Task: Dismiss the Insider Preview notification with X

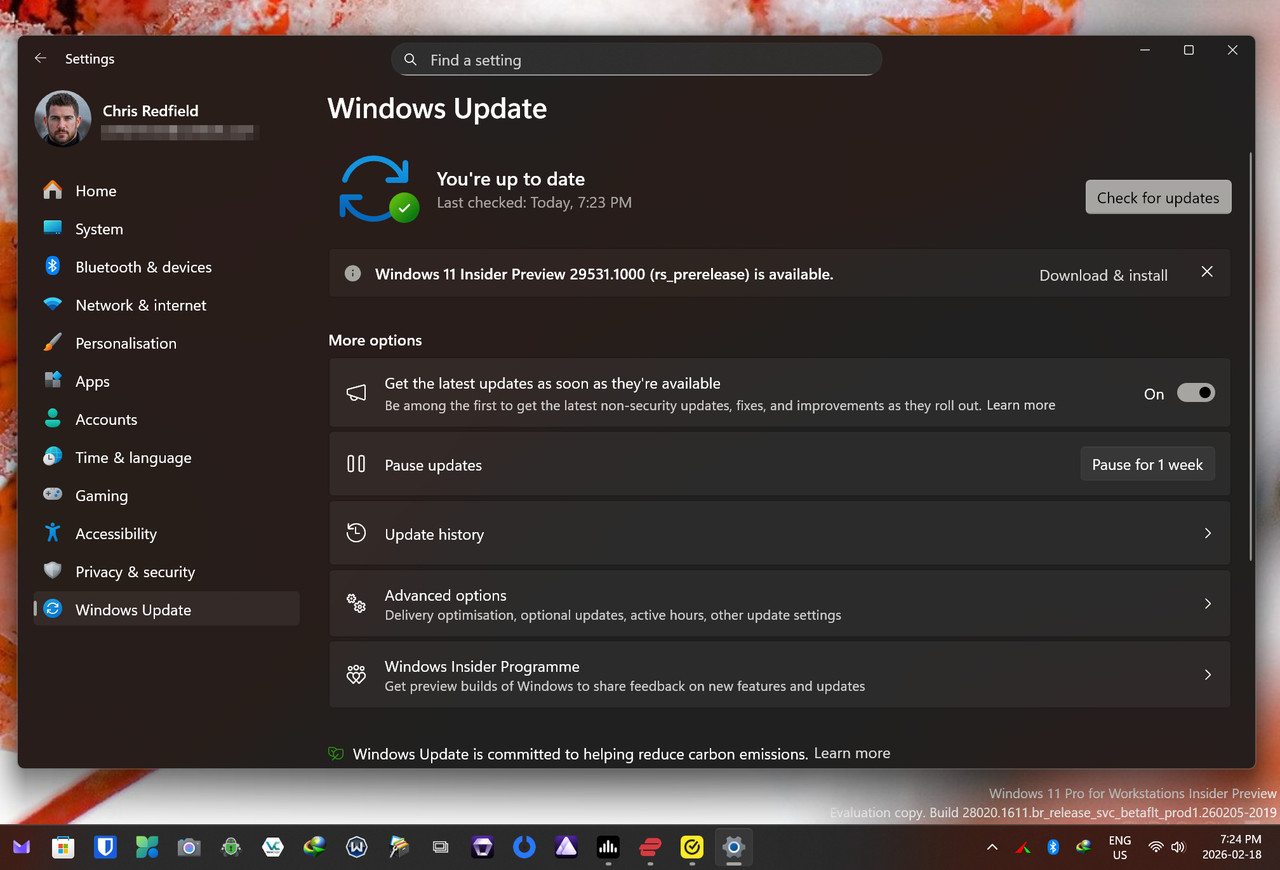Action: [1207, 272]
